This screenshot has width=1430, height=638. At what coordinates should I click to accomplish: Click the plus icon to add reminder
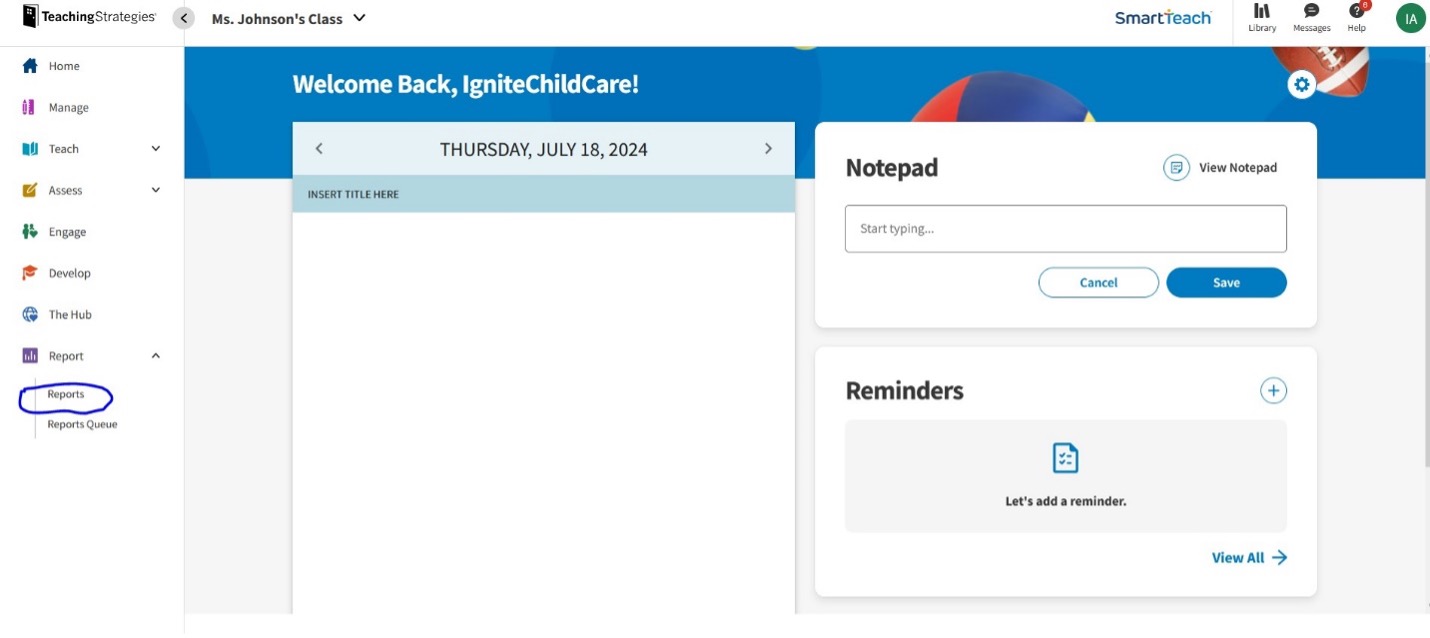point(1273,391)
